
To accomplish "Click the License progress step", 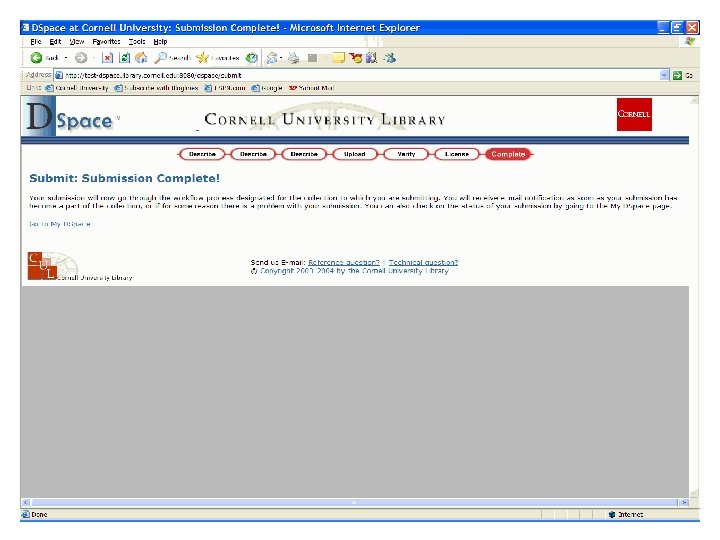I will (457, 154).
